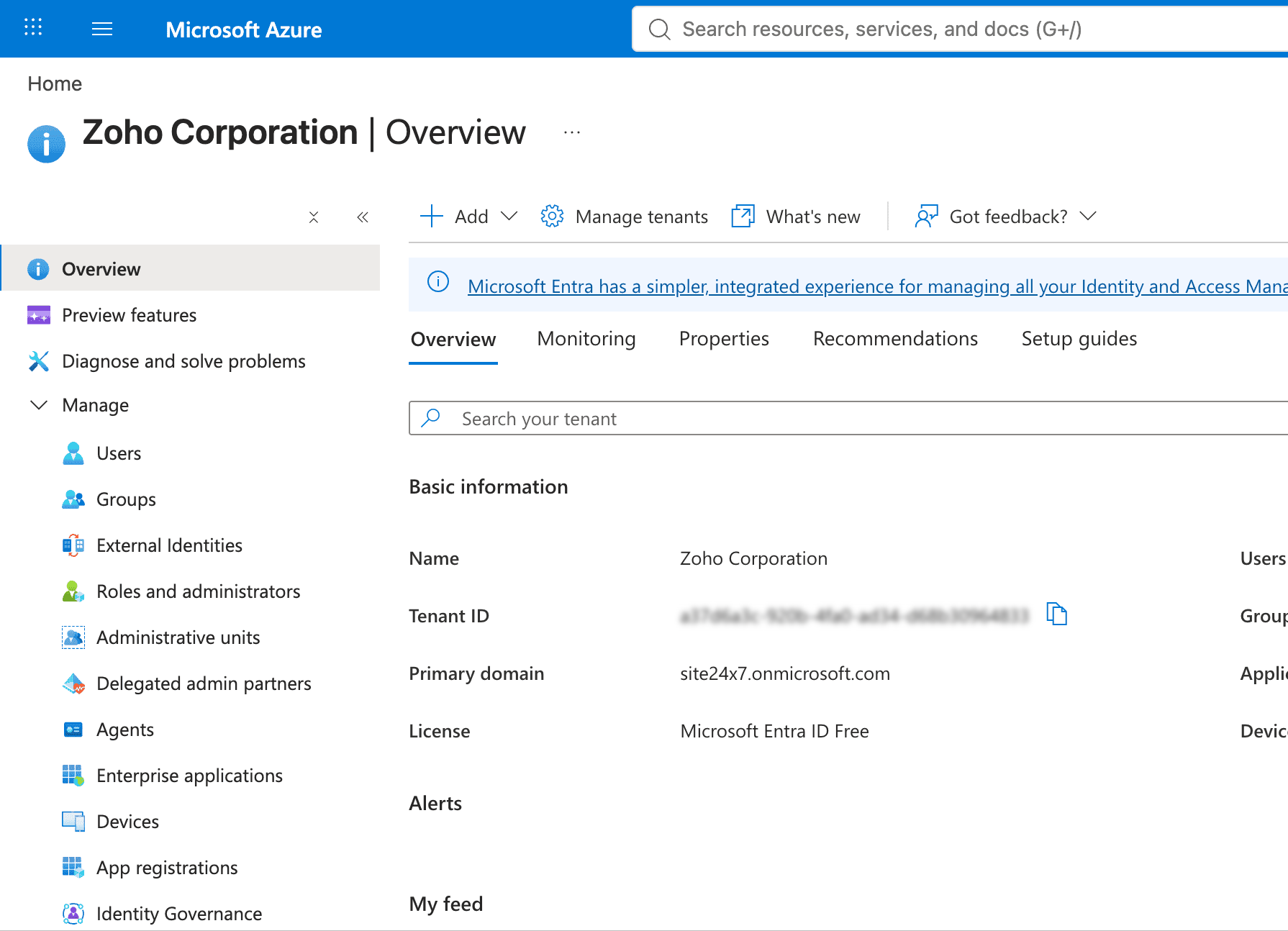The width and height of the screenshot is (1288, 931).
Task: Click the Roles and administrators icon
Action: coord(73,591)
